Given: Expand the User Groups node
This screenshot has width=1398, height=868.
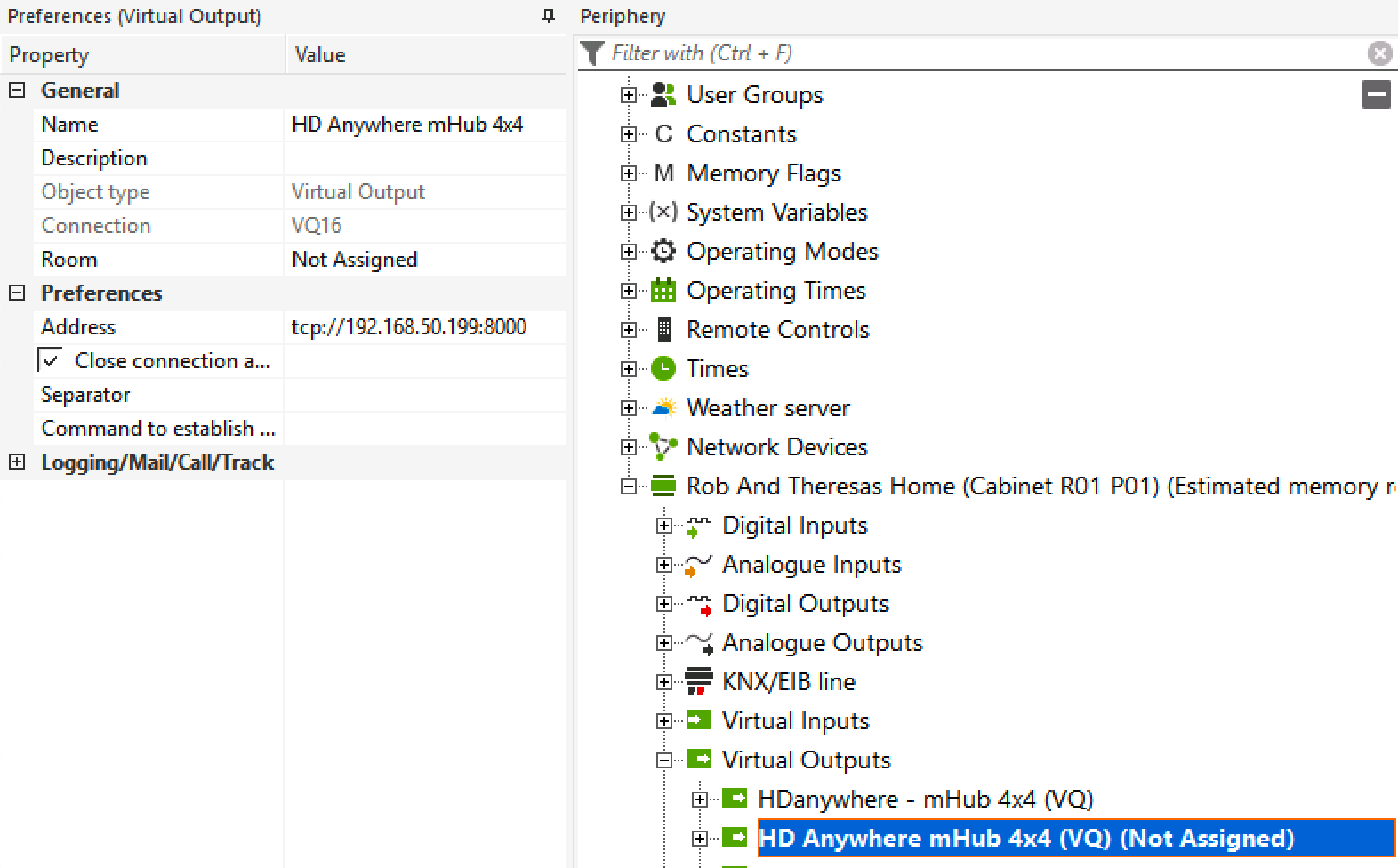Looking at the screenshot, I should (x=629, y=95).
